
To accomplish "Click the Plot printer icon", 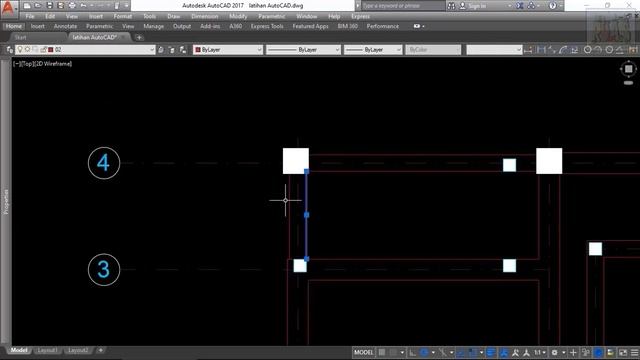I will point(72,6).
